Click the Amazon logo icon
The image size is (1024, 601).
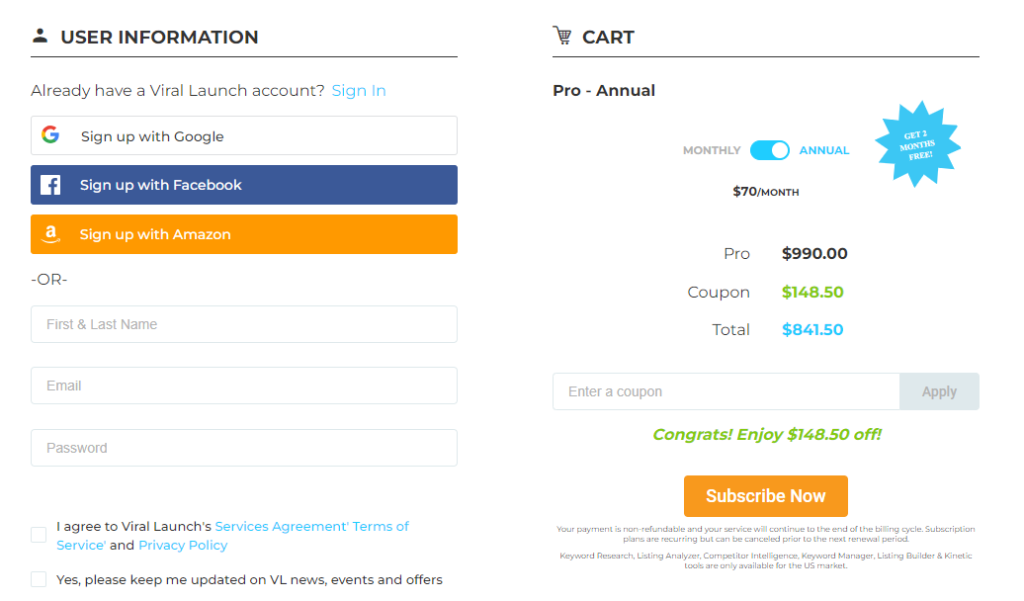pyautogui.click(x=50, y=234)
